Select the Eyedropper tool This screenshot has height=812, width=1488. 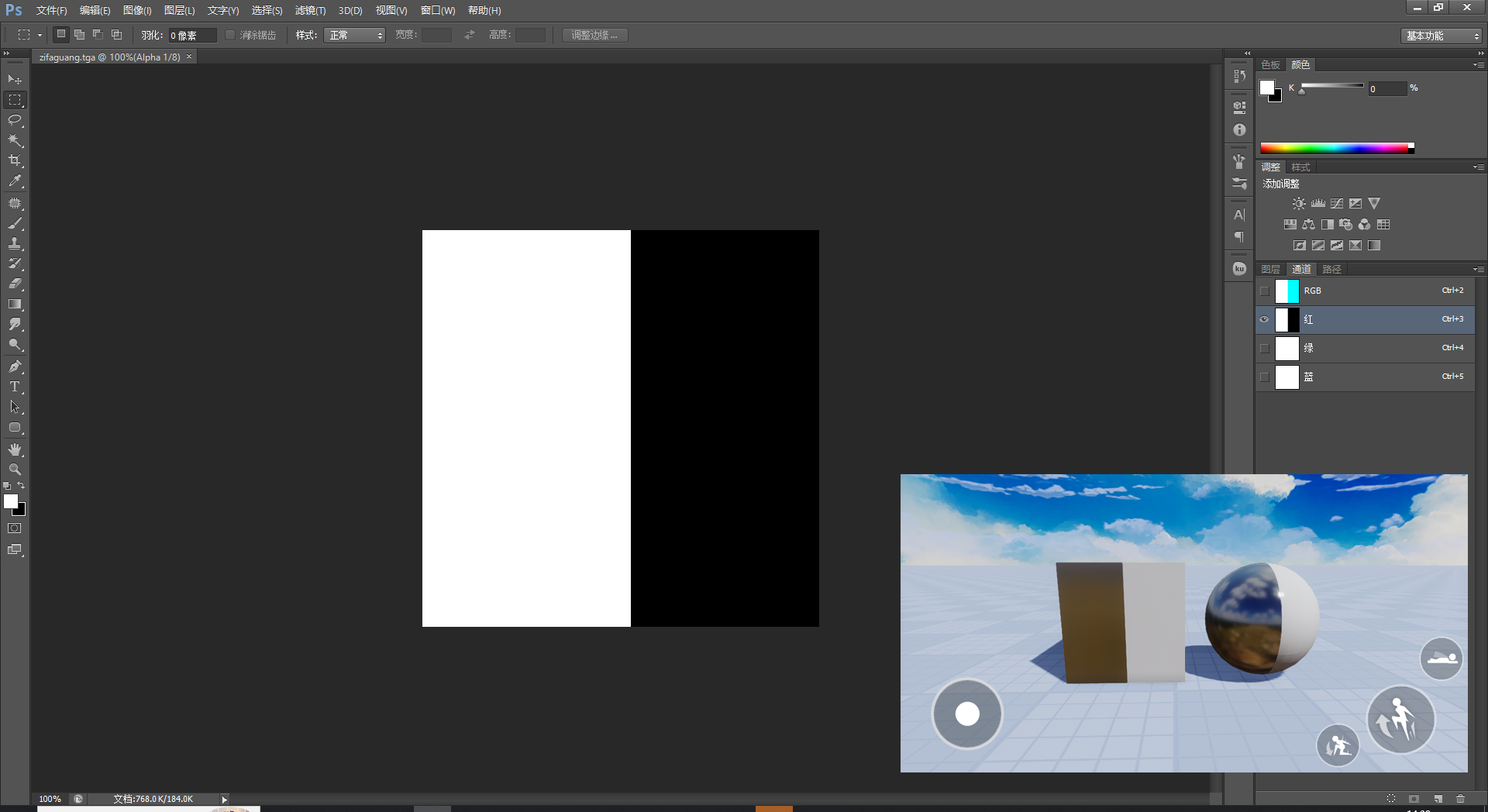pos(15,181)
